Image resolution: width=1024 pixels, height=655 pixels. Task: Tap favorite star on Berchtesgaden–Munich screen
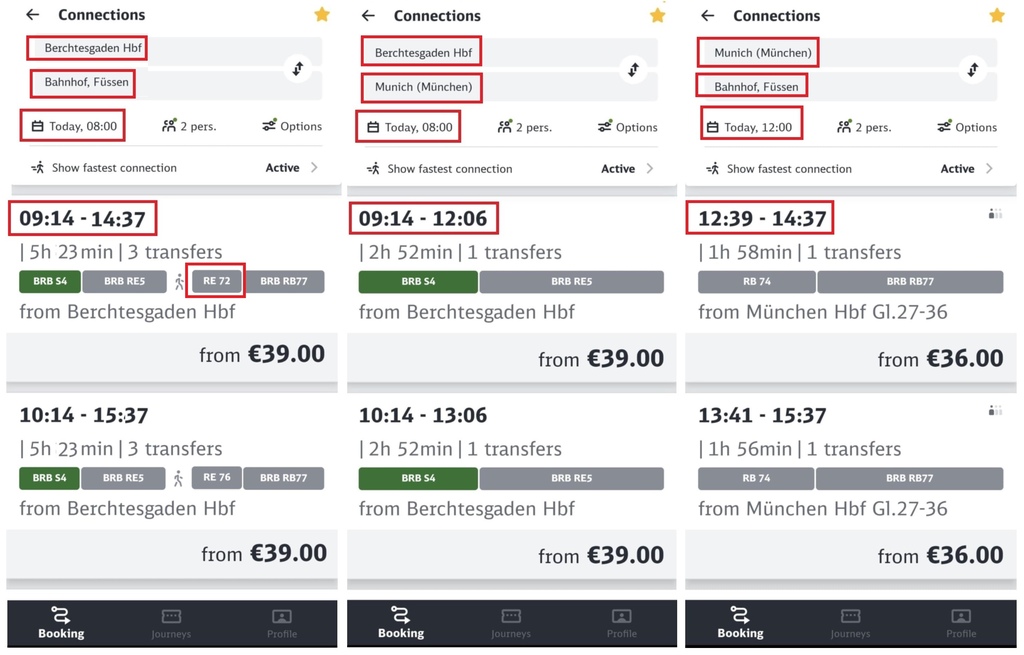click(x=657, y=15)
